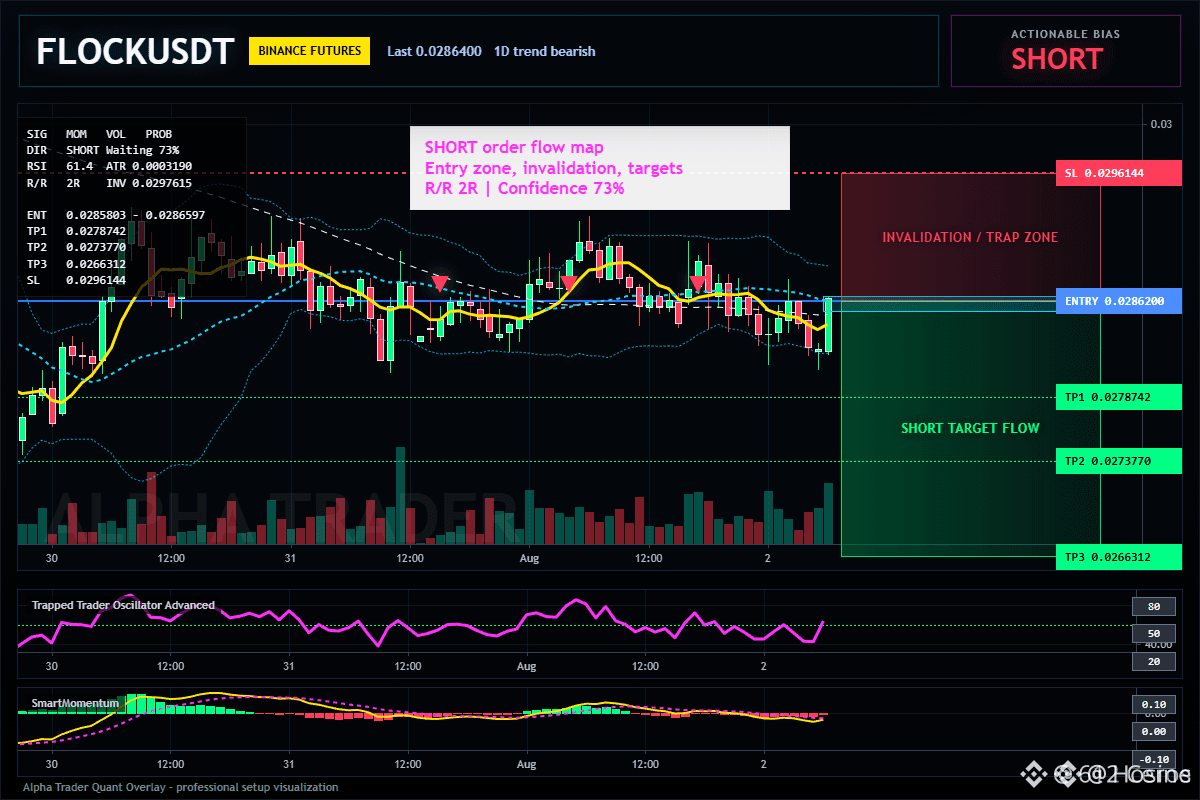The height and width of the screenshot is (800, 1200).
Task: Click the 1D trend bearish text
Action: 544,51
